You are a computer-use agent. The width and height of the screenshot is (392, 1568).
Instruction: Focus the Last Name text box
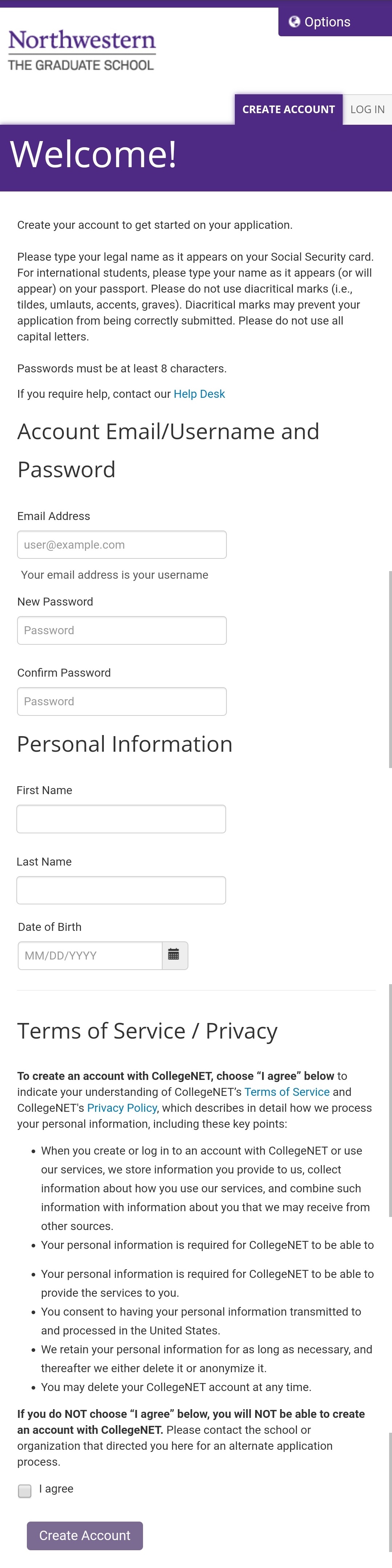(121, 891)
